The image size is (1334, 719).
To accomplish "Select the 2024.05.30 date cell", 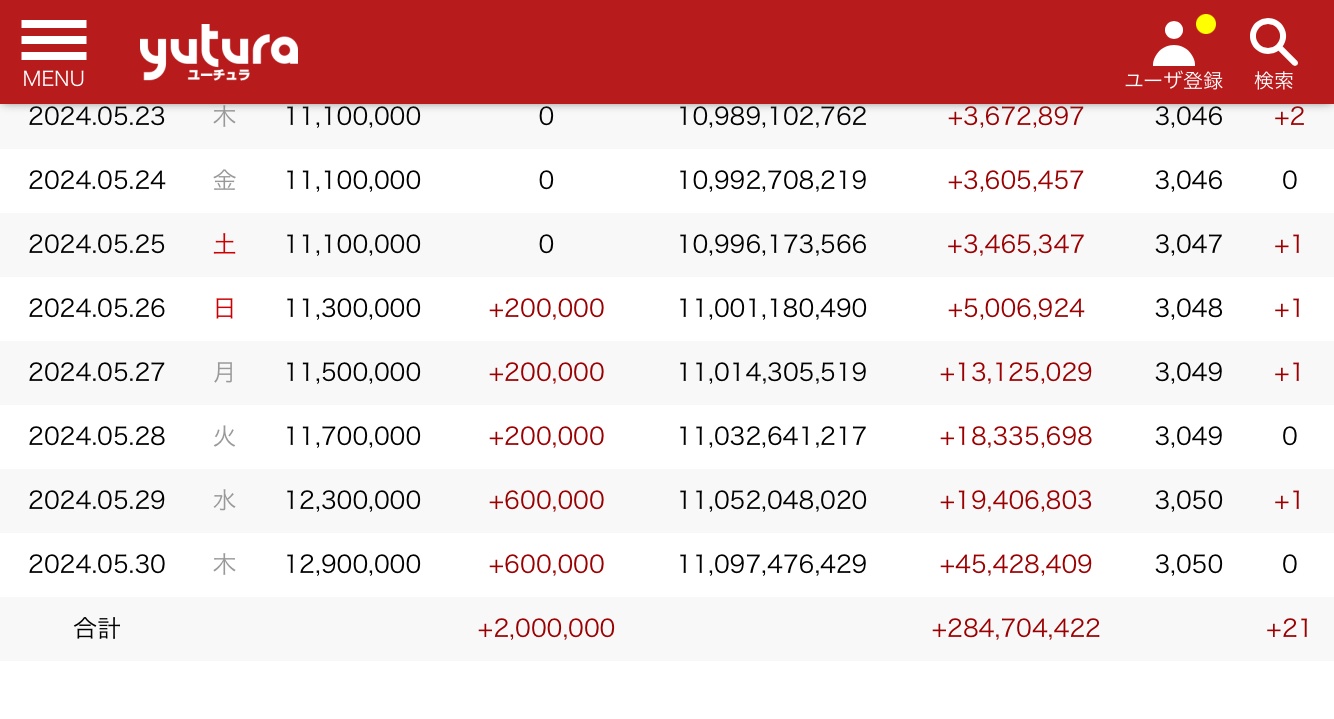I will click(x=97, y=564).
